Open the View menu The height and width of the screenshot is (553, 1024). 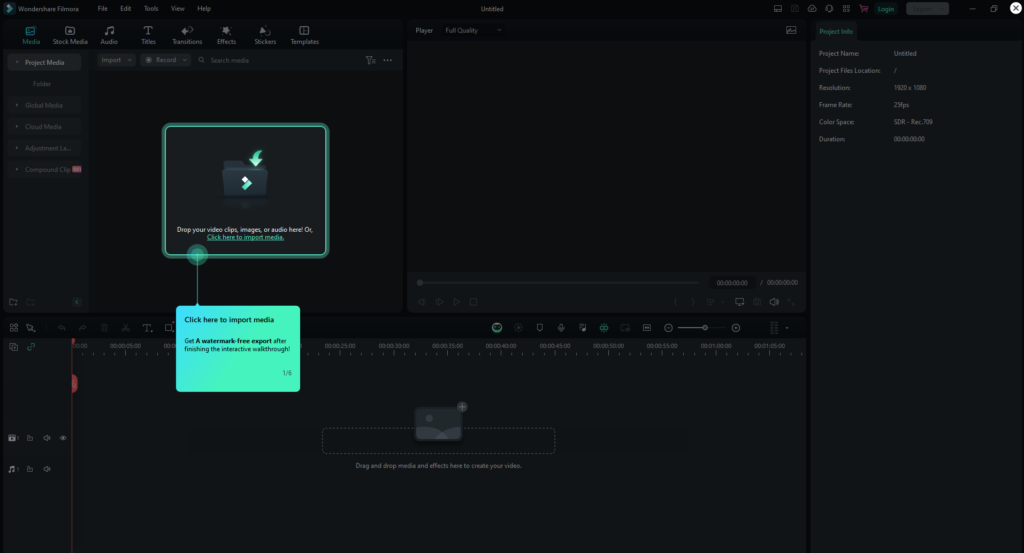178,8
